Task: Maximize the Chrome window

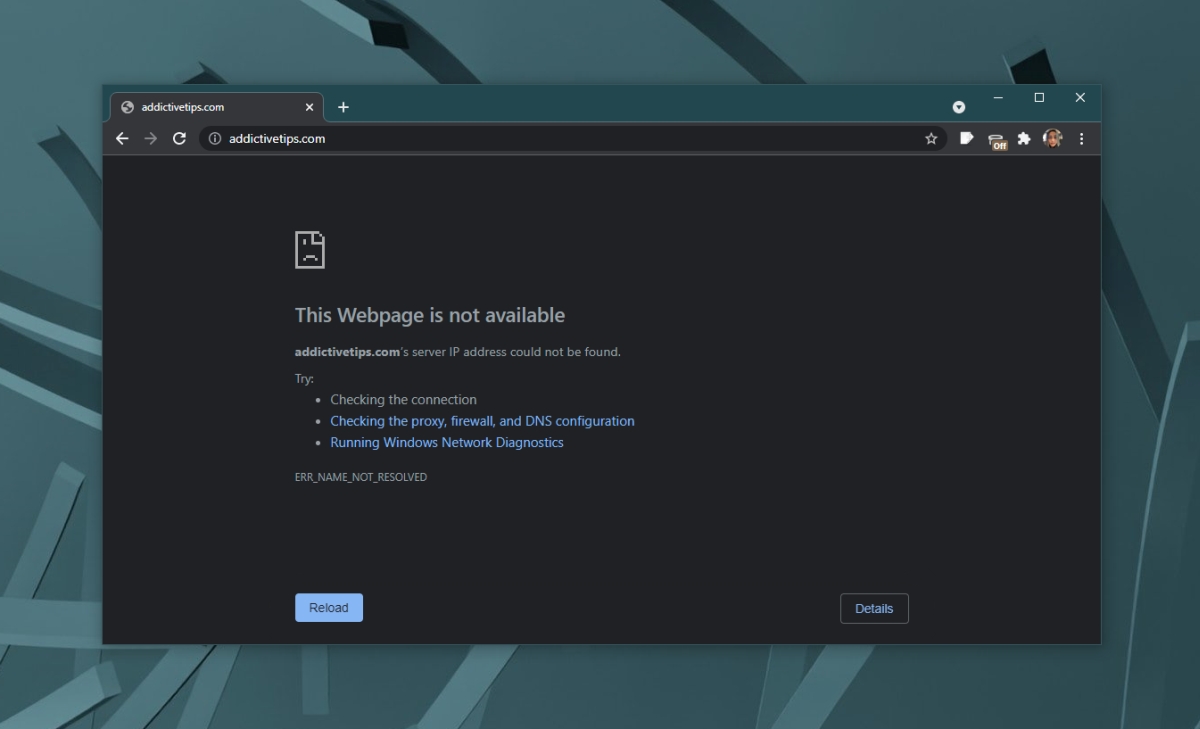Action: pos(1039,97)
